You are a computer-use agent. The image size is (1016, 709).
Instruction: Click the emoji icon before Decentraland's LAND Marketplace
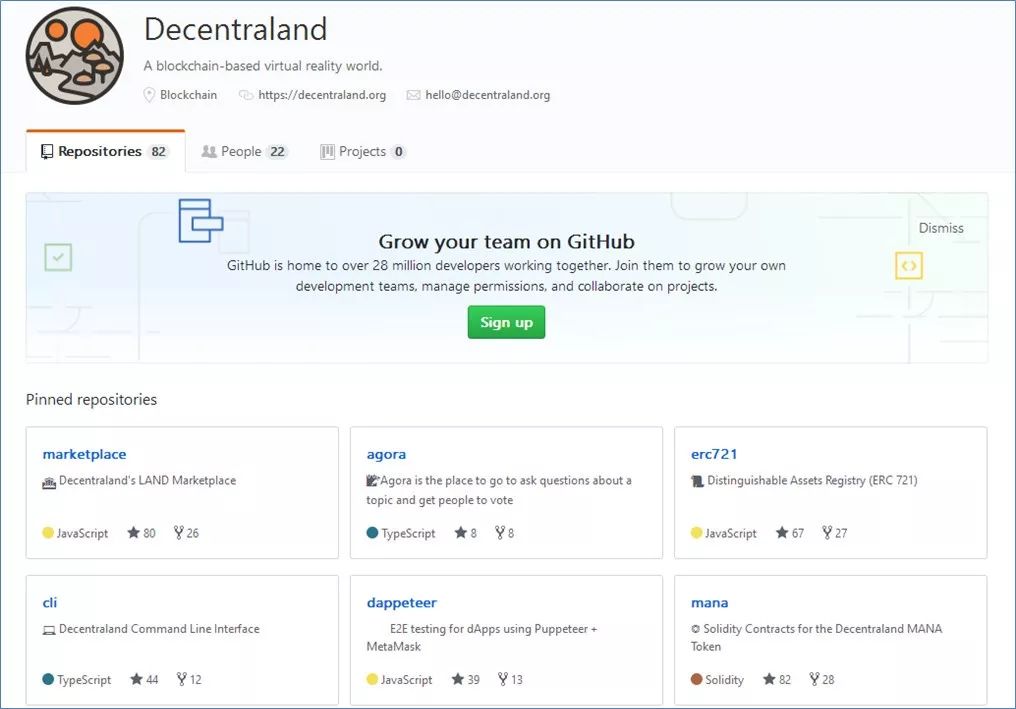coord(49,482)
